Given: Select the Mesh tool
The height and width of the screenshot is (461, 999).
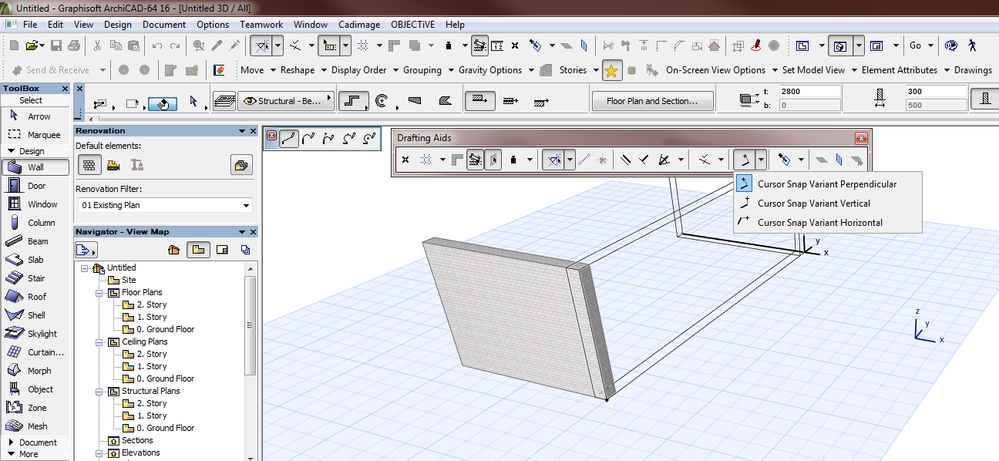Looking at the screenshot, I should [36, 426].
